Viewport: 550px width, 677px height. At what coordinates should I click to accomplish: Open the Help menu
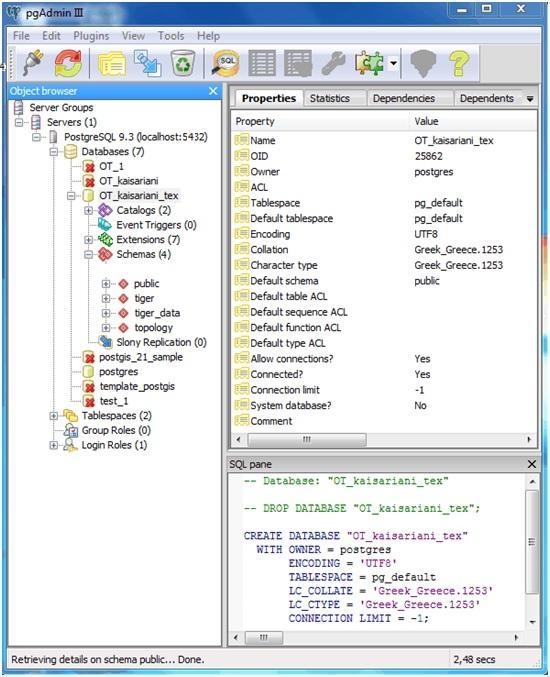tap(208, 36)
